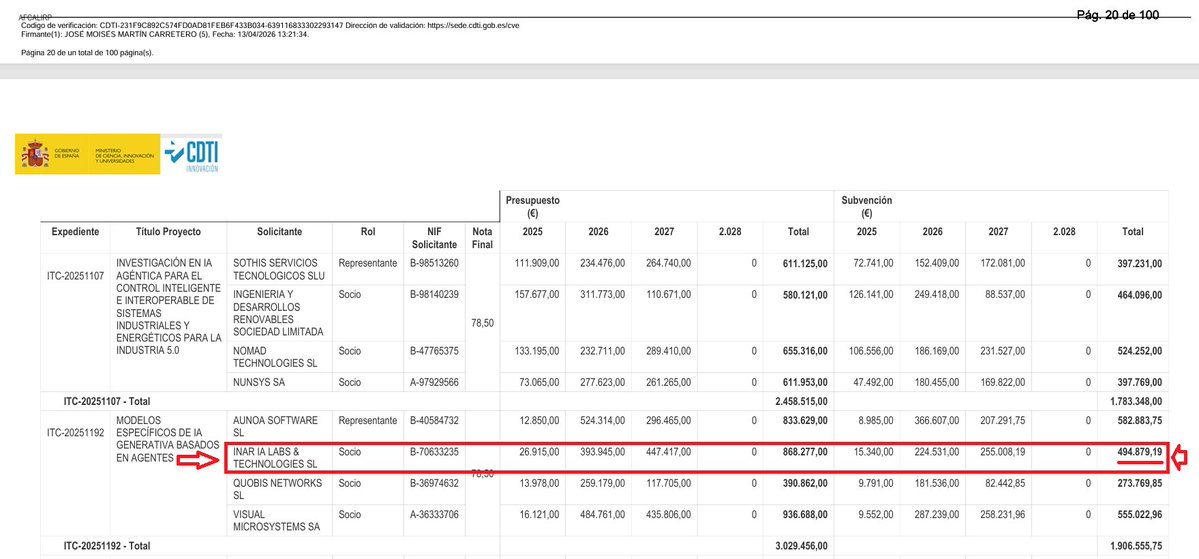1199x559 pixels.
Task: Click Quobis budget total 390.862,00
Action: 804,483
